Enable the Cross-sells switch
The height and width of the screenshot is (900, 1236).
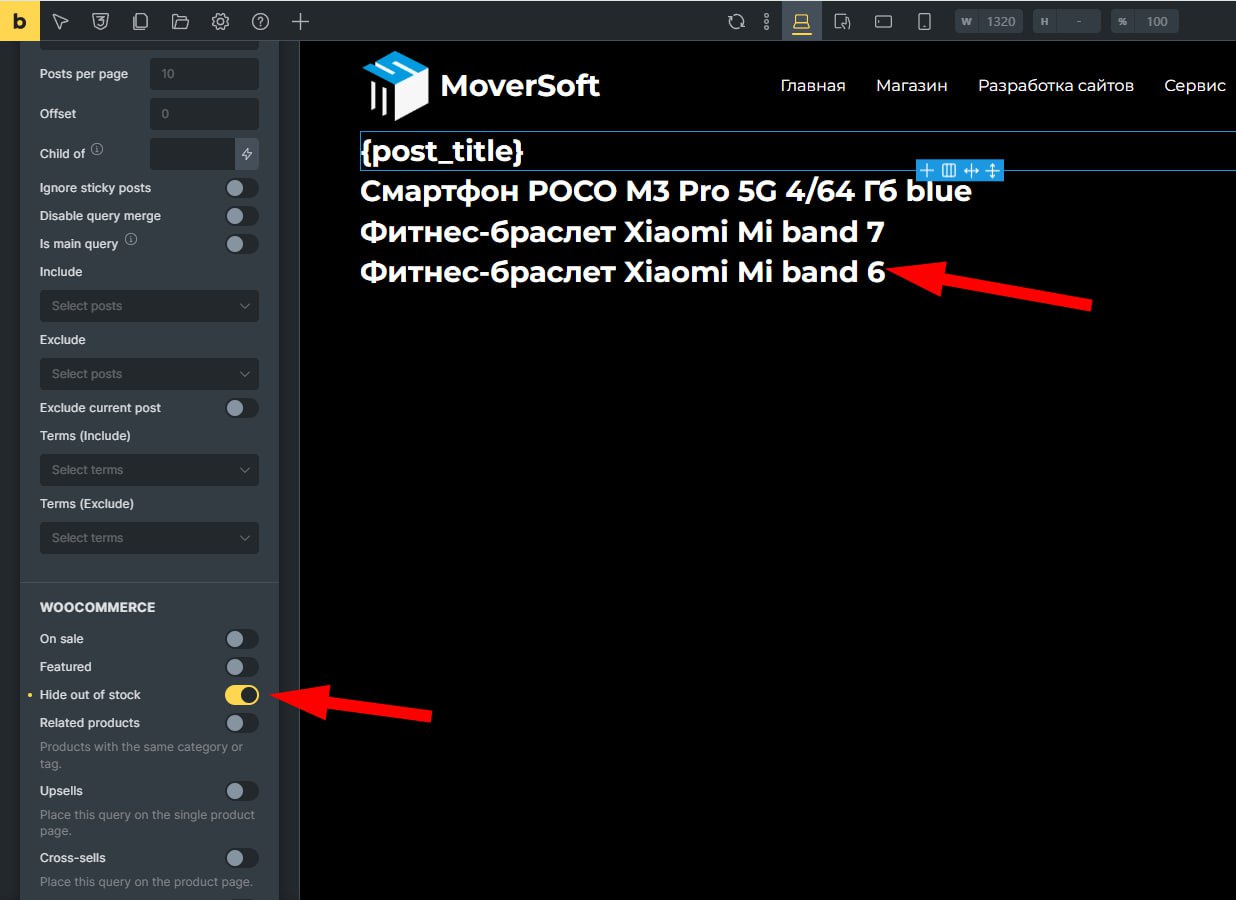(241, 858)
